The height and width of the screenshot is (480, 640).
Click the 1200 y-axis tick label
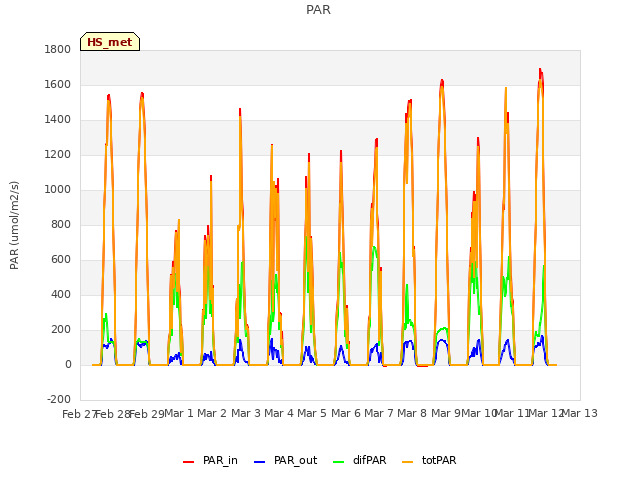coord(58,155)
